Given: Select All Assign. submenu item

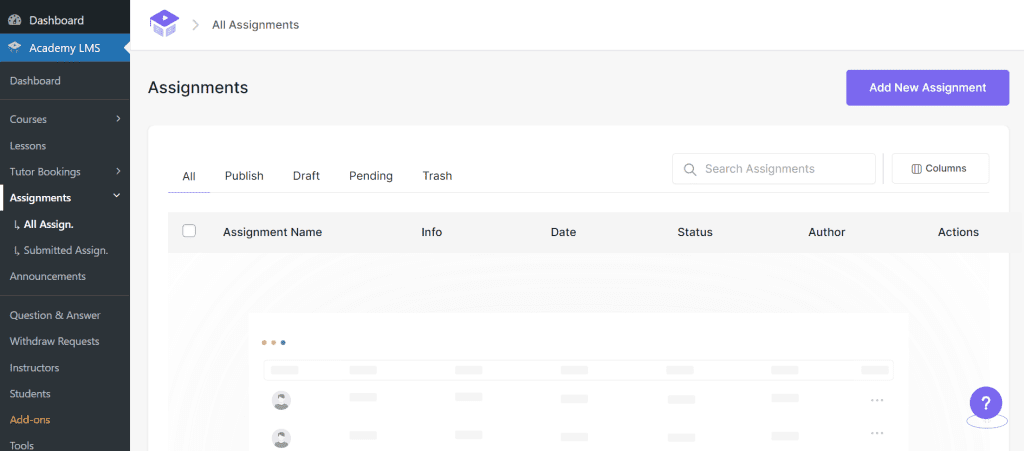Looking at the screenshot, I should click(x=48, y=224).
